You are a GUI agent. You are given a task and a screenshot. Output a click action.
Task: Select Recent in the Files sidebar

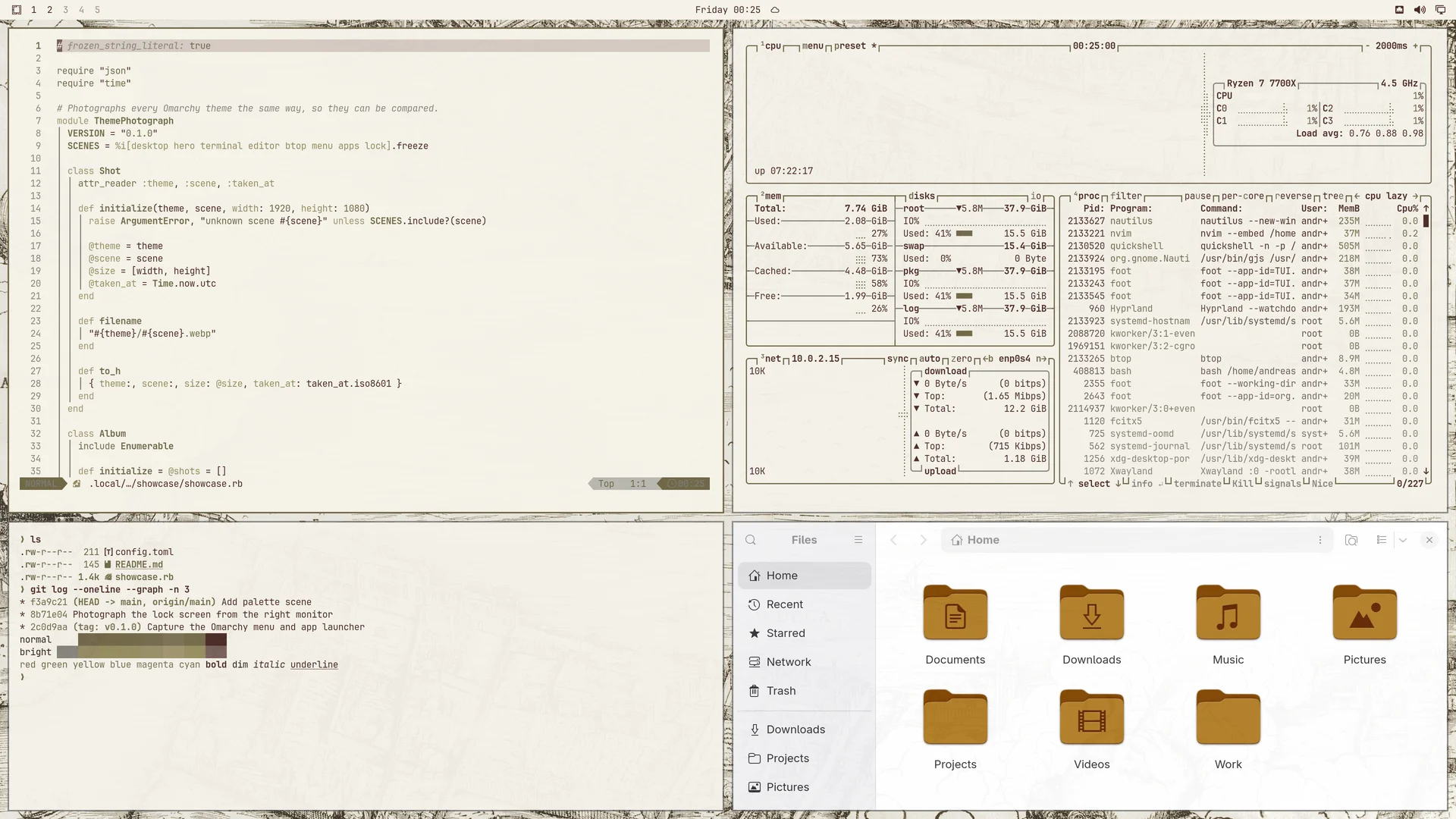point(804,604)
